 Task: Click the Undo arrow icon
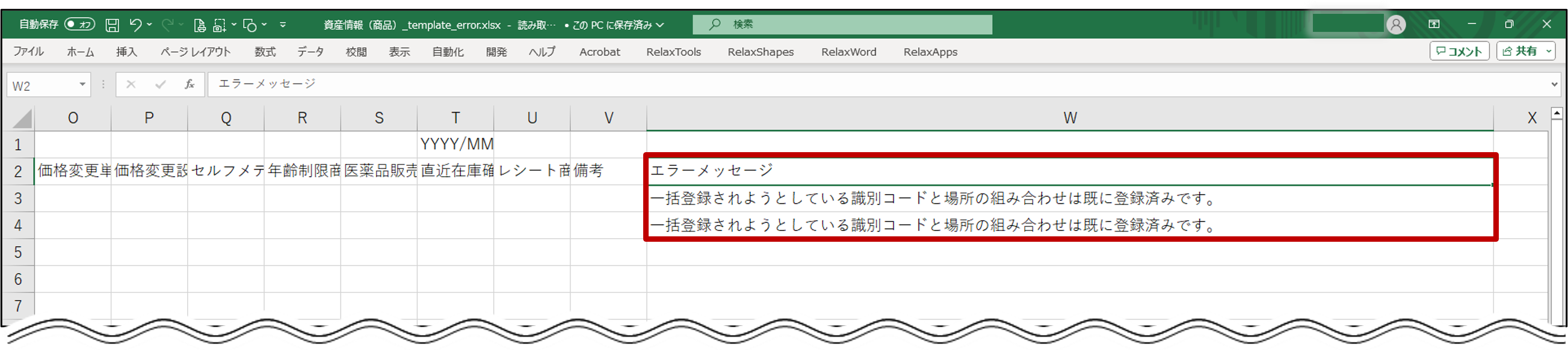pyautogui.click(x=135, y=25)
